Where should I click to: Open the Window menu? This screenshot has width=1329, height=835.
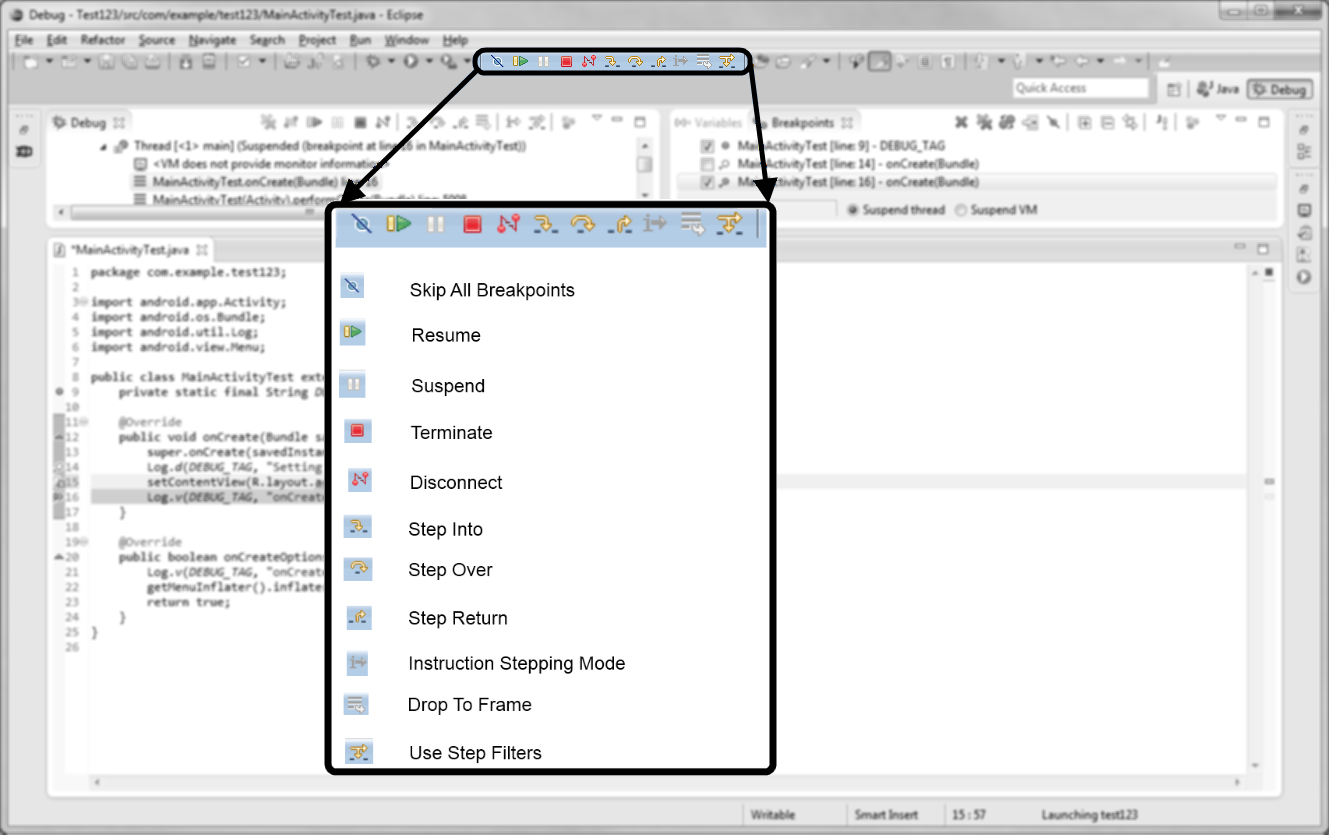(x=406, y=40)
